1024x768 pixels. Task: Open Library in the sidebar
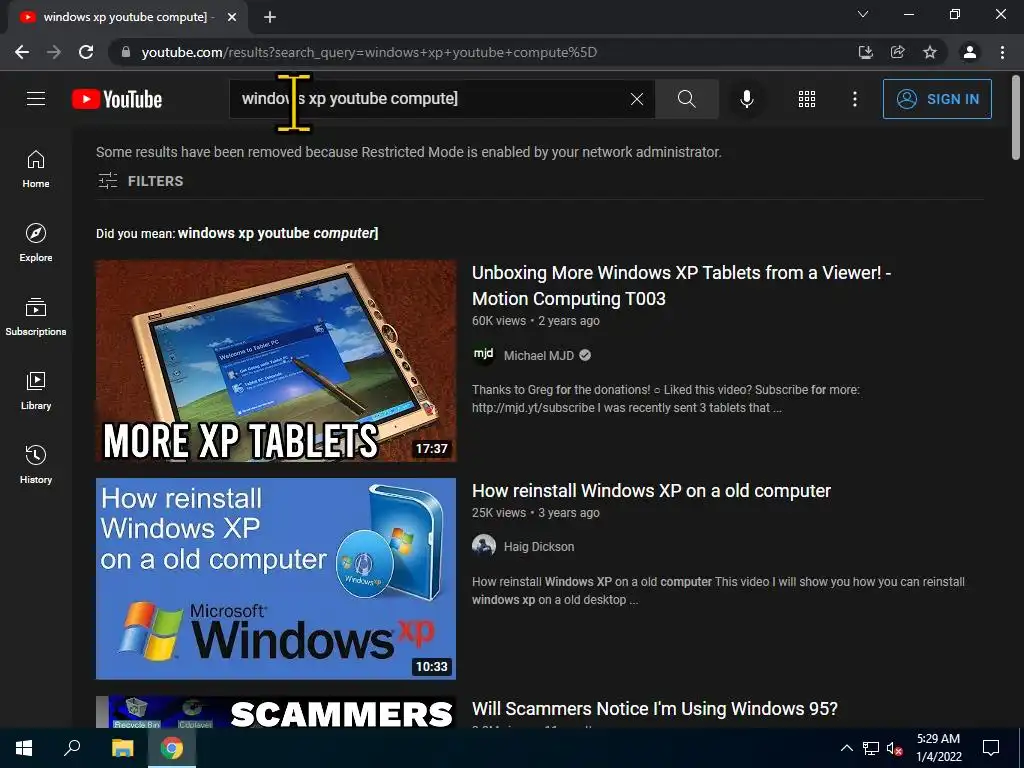point(36,391)
